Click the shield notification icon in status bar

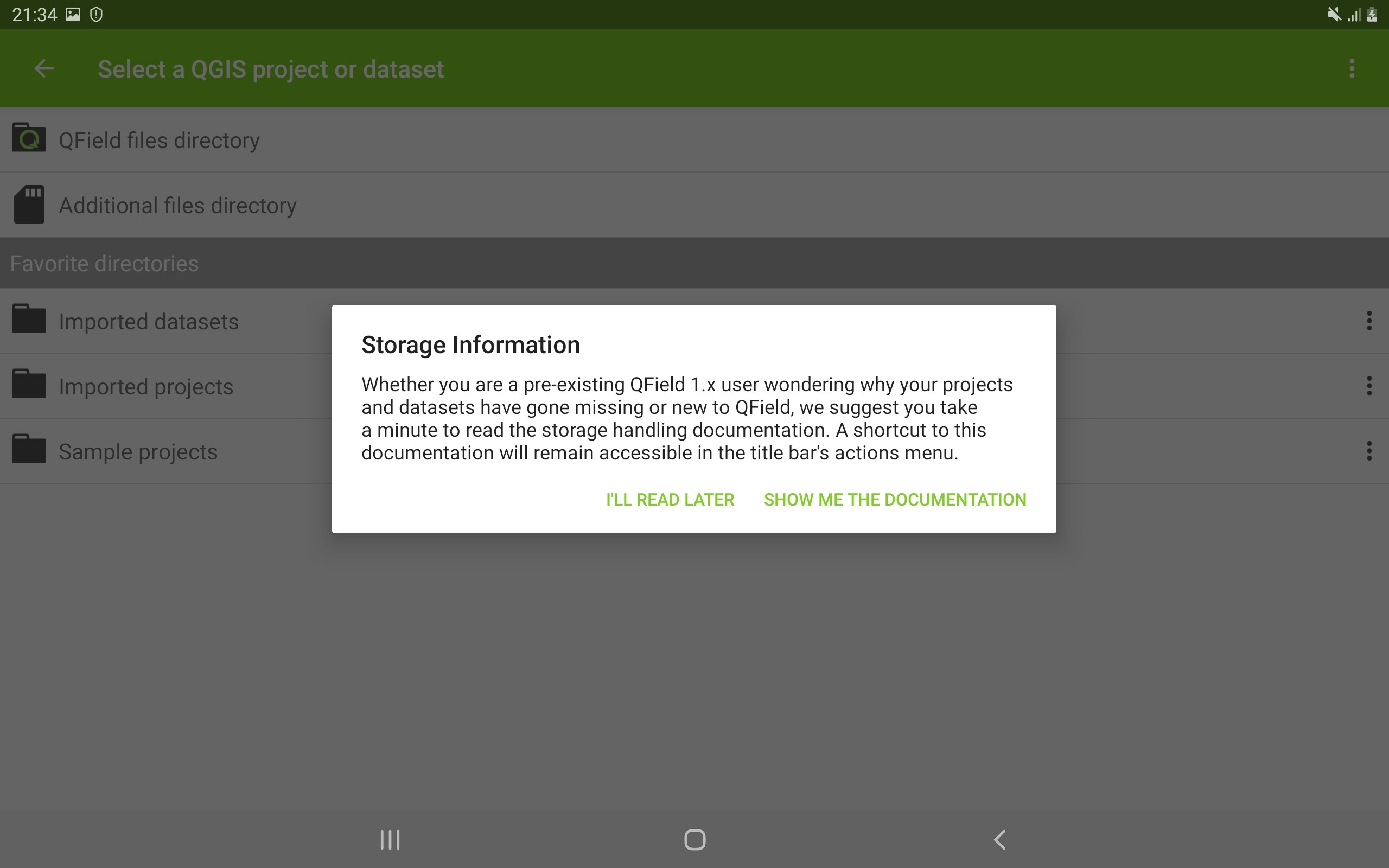coord(97,14)
